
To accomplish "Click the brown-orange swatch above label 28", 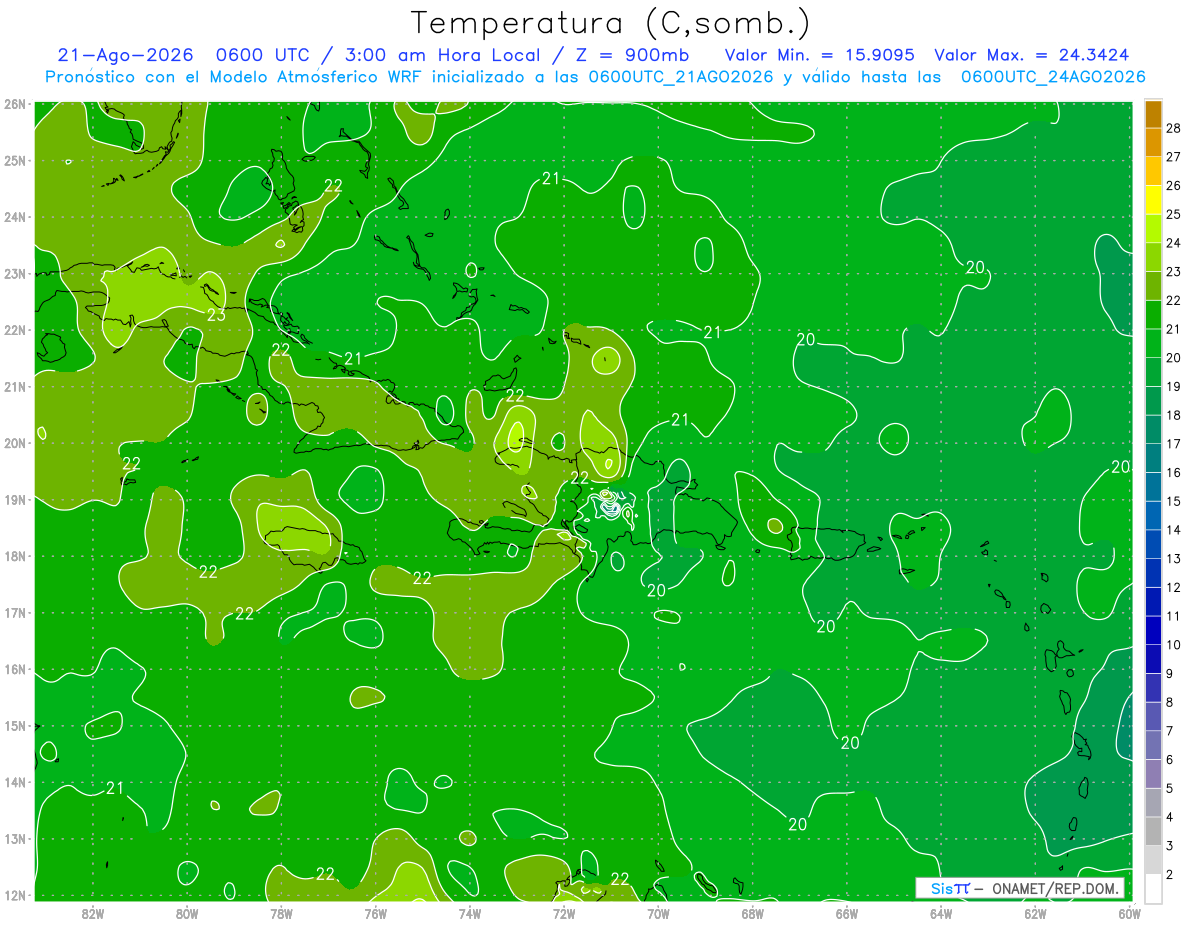I will click(x=1153, y=114).
